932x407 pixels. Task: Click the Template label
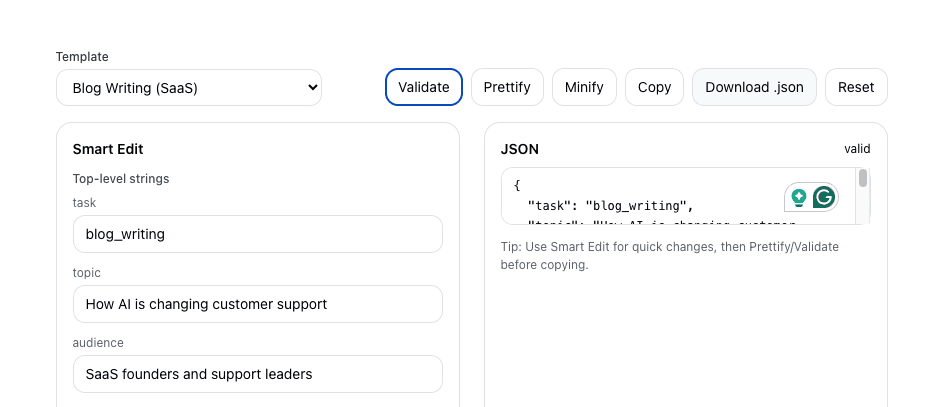(x=82, y=57)
